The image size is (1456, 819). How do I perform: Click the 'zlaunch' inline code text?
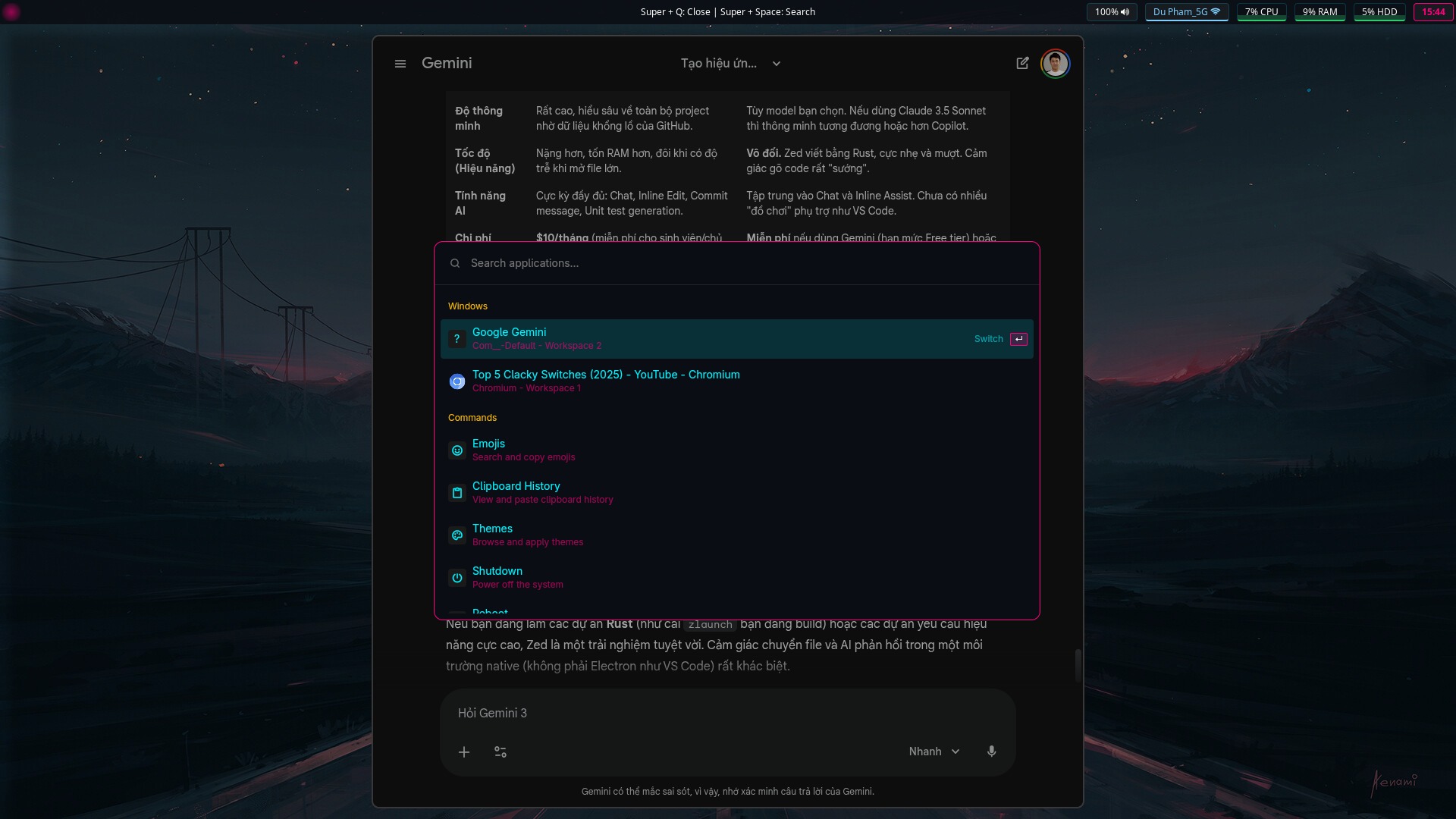pyautogui.click(x=711, y=625)
